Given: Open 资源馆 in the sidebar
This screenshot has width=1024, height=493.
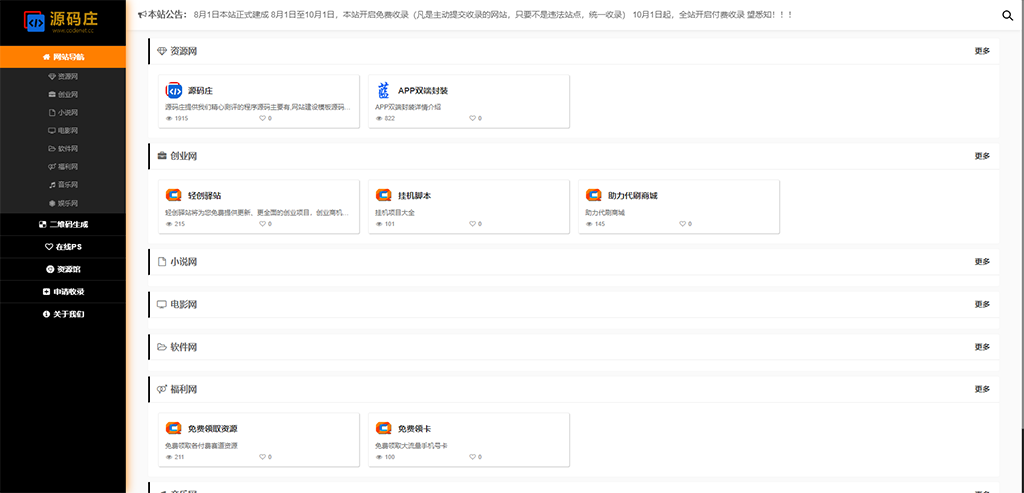Looking at the screenshot, I should 63,269.
